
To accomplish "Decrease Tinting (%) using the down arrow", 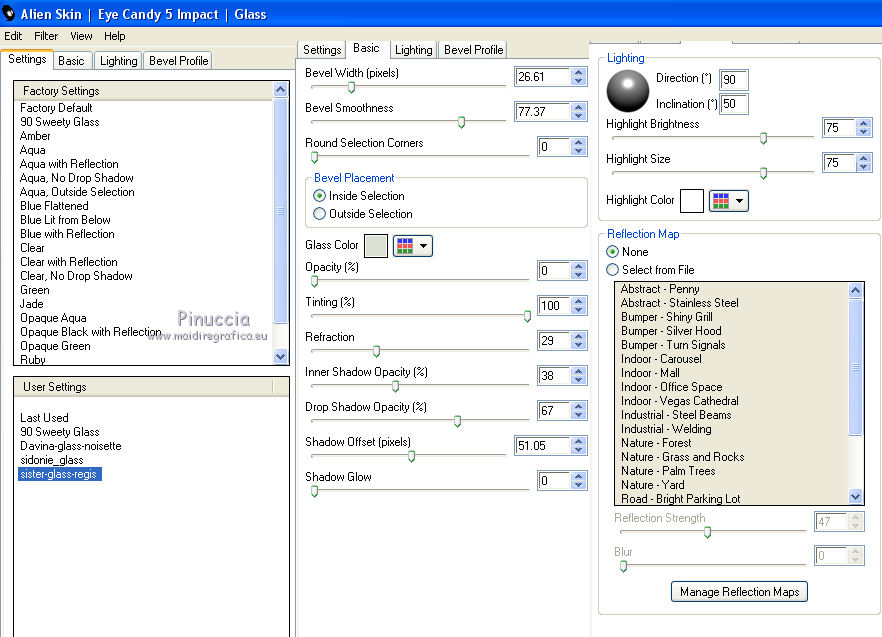I will 578,310.
